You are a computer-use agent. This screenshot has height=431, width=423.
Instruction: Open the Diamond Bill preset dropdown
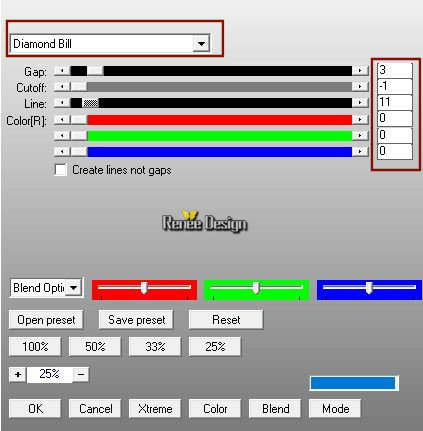[201, 44]
